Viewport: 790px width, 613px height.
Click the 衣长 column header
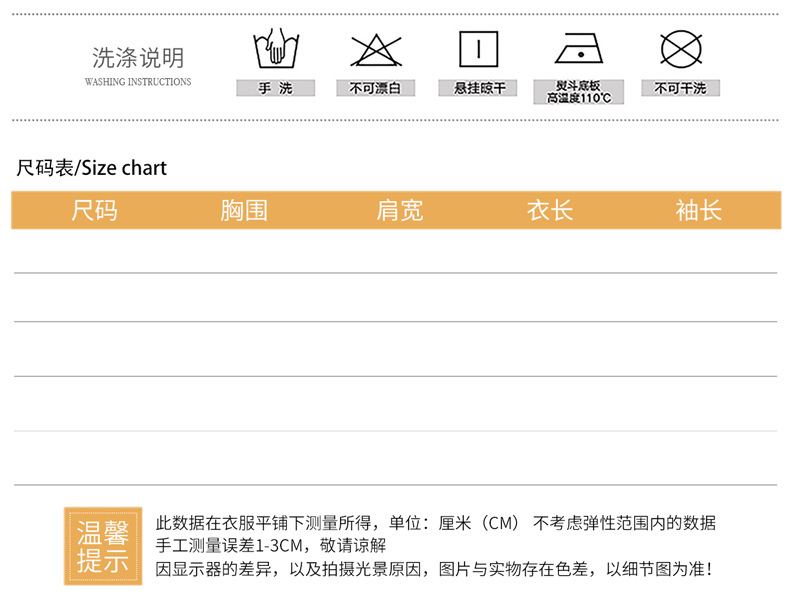point(550,210)
